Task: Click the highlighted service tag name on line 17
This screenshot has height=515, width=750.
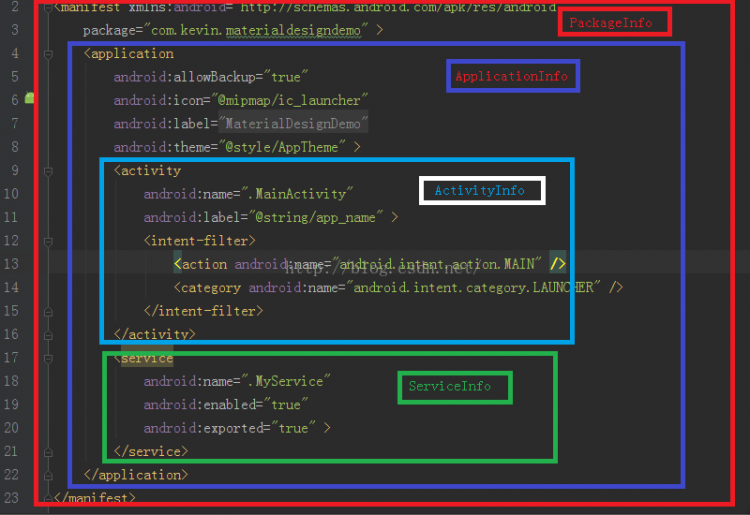Action: 147,358
